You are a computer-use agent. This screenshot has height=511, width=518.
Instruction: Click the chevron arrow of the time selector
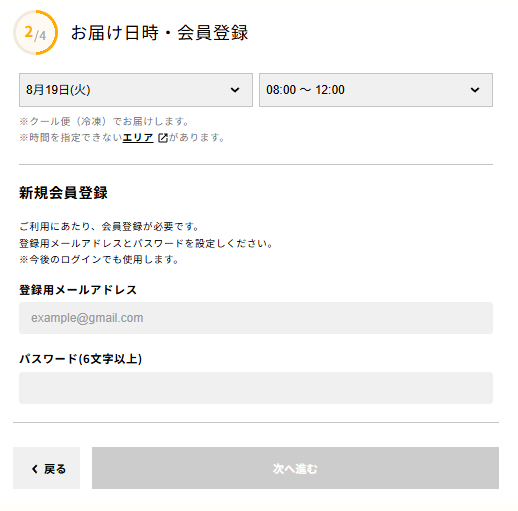(x=475, y=90)
